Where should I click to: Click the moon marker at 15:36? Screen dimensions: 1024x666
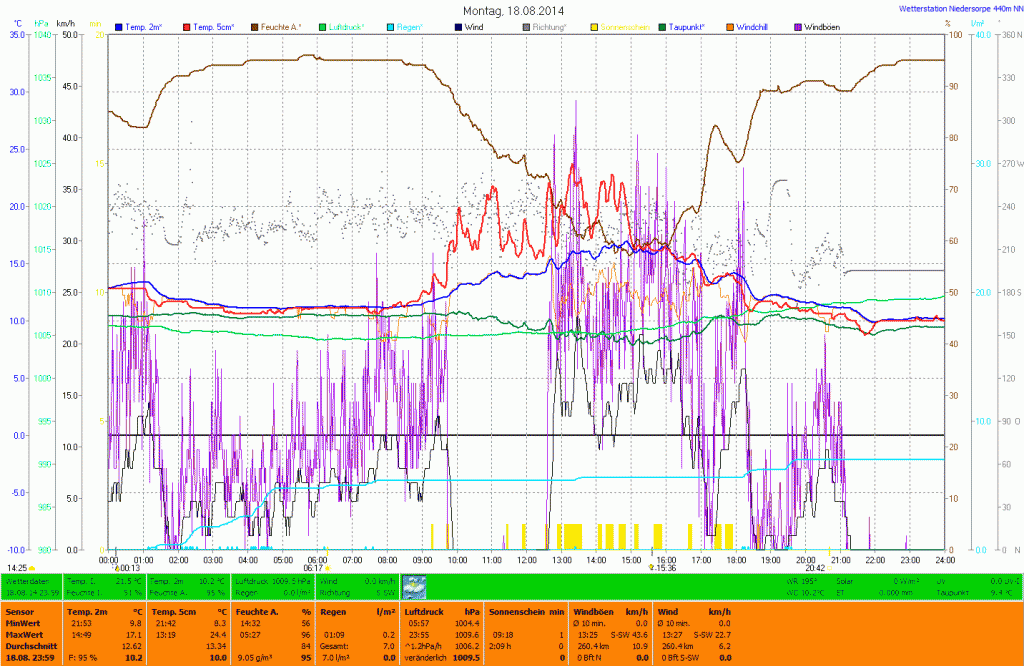coord(651,567)
